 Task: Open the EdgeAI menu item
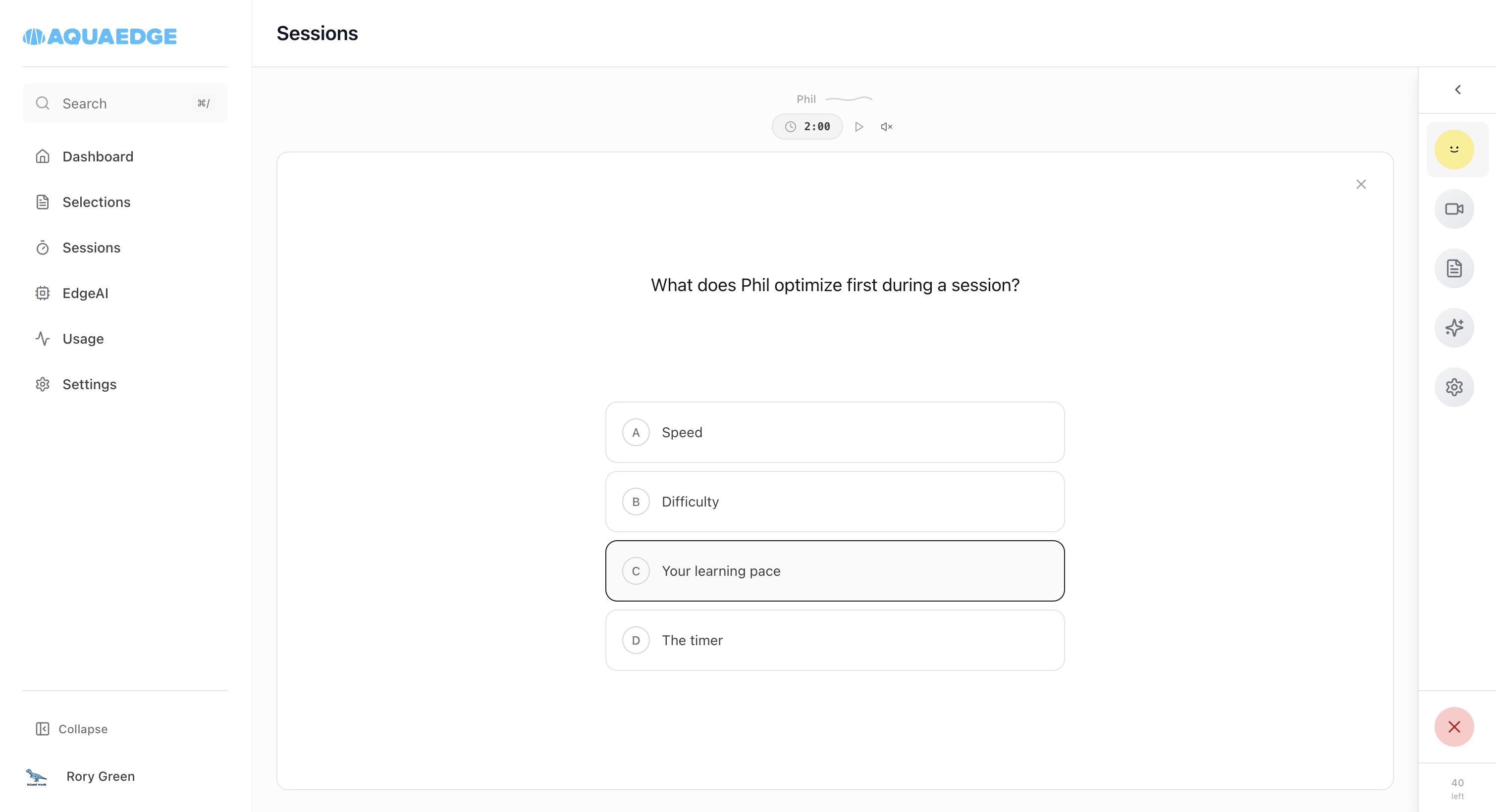coord(85,293)
